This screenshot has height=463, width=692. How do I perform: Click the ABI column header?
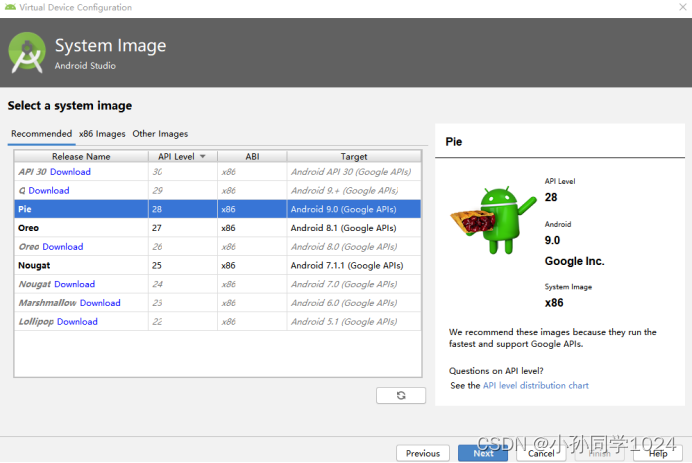252,156
